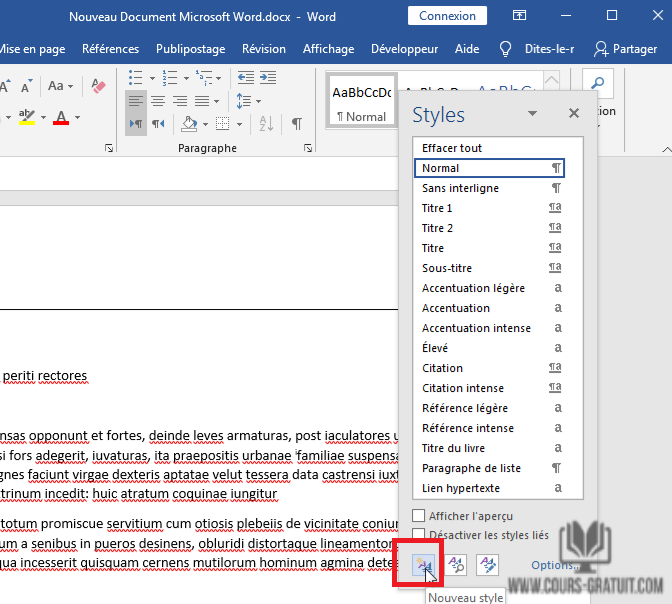Open the Mise en page tab
This screenshot has width=672, height=604.
click(33, 49)
